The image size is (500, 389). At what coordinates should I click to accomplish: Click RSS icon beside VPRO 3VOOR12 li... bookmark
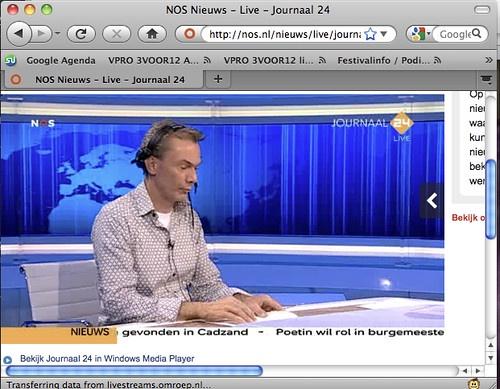pos(322,60)
